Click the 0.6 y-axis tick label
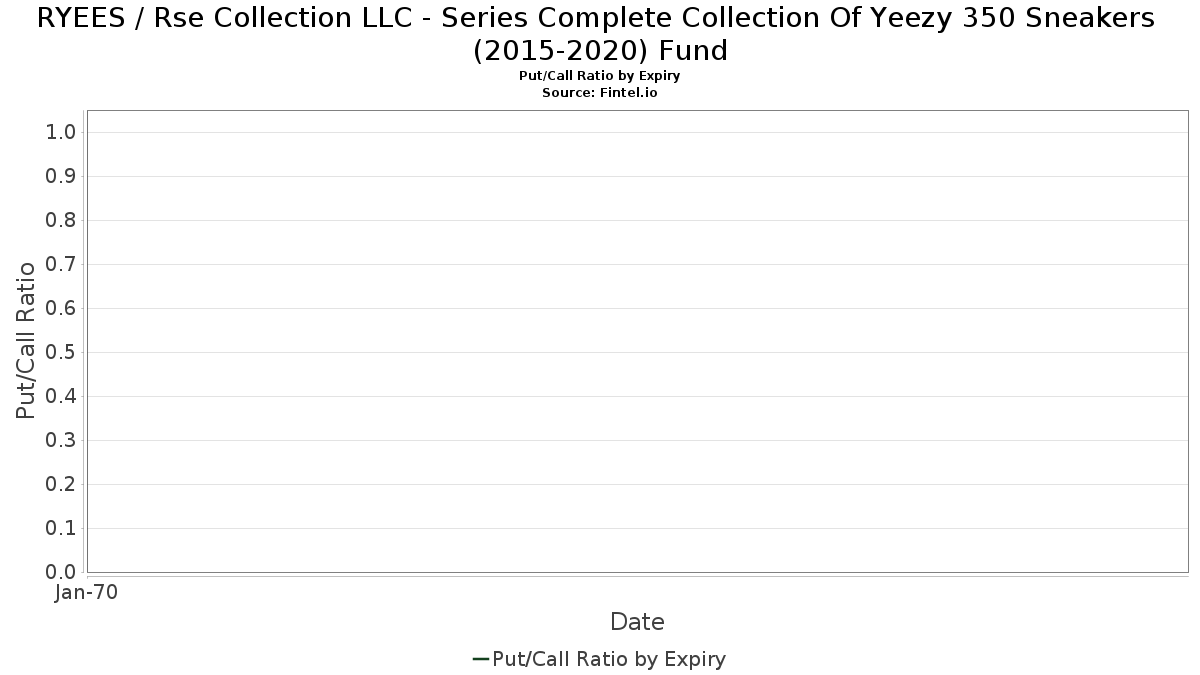This screenshot has height=675, width=1200. pyautogui.click(x=61, y=308)
